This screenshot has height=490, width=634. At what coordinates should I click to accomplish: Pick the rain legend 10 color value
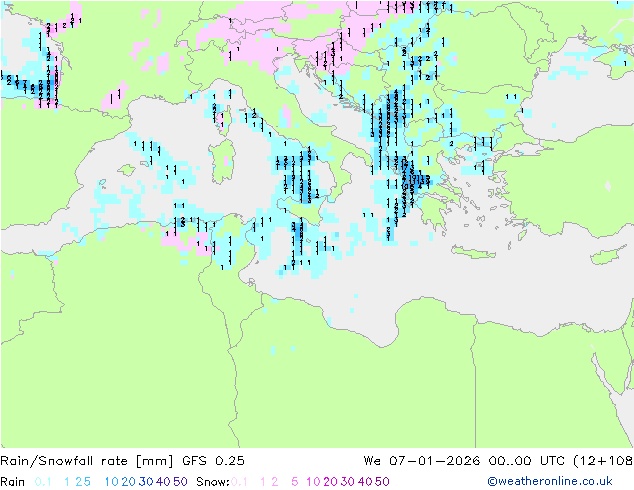coord(112,482)
